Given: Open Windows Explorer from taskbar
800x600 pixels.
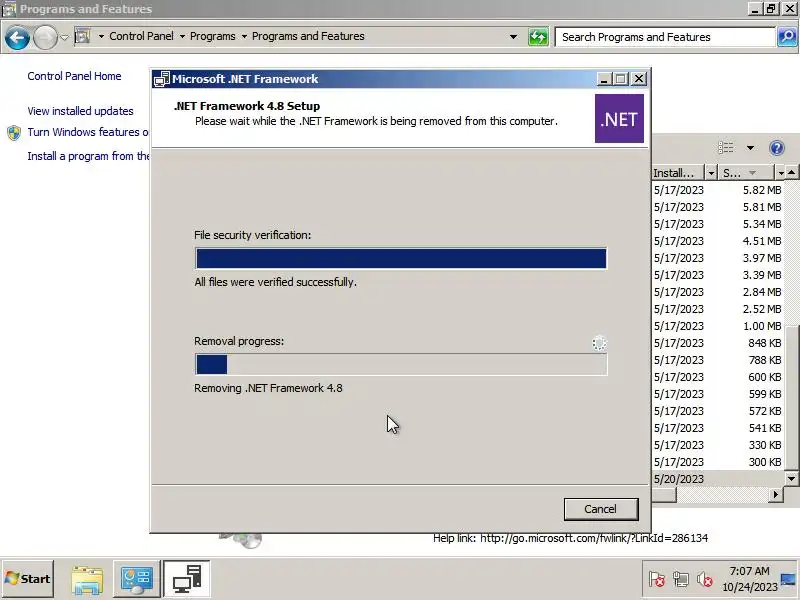Looking at the screenshot, I should (x=87, y=580).
